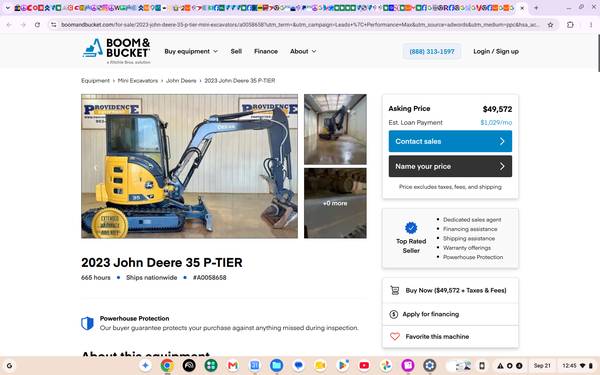The height and width of the screenshot is (375, 600).
Task: Open Google Play Store from the shelf
Action: [342, 365]
